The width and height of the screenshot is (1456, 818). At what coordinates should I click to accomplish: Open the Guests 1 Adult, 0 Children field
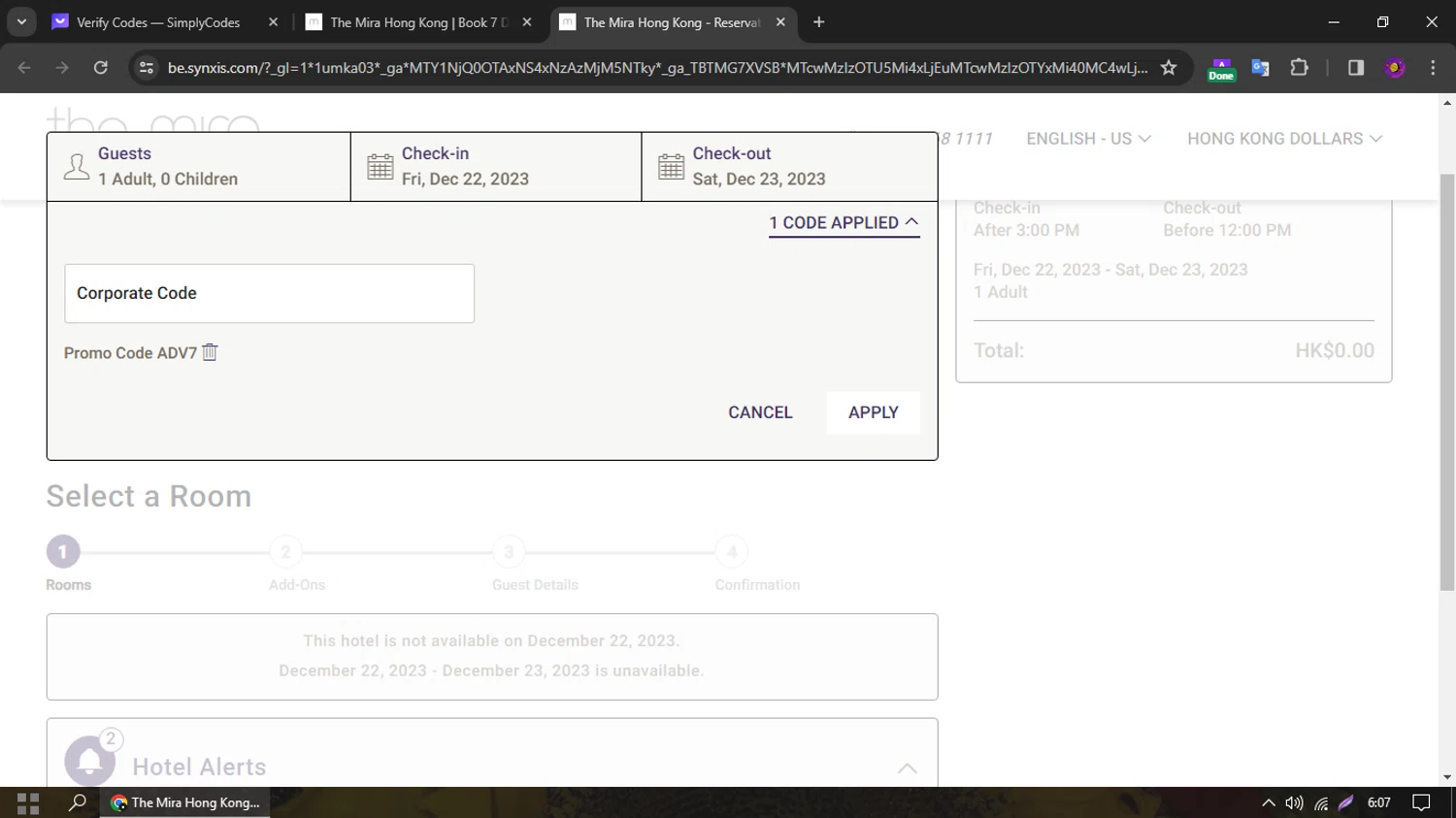point(199,167)
